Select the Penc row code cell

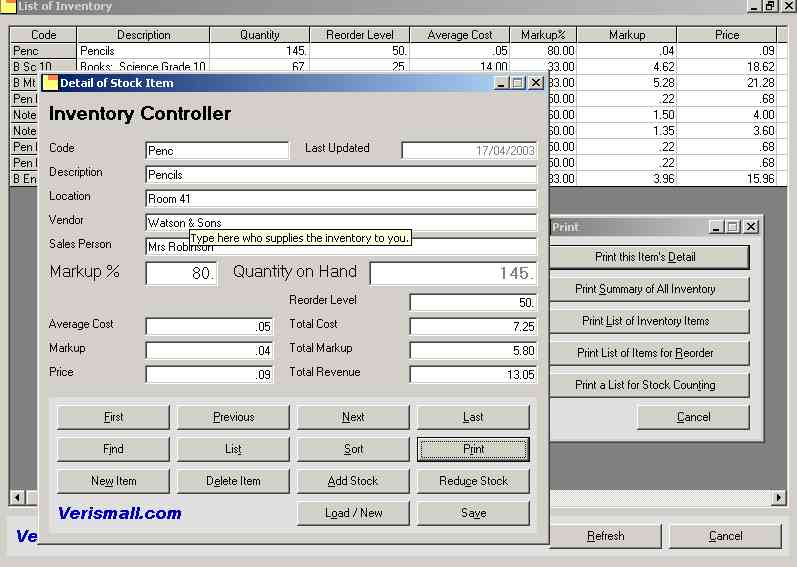pyautogui.click(x=43, y=51)
